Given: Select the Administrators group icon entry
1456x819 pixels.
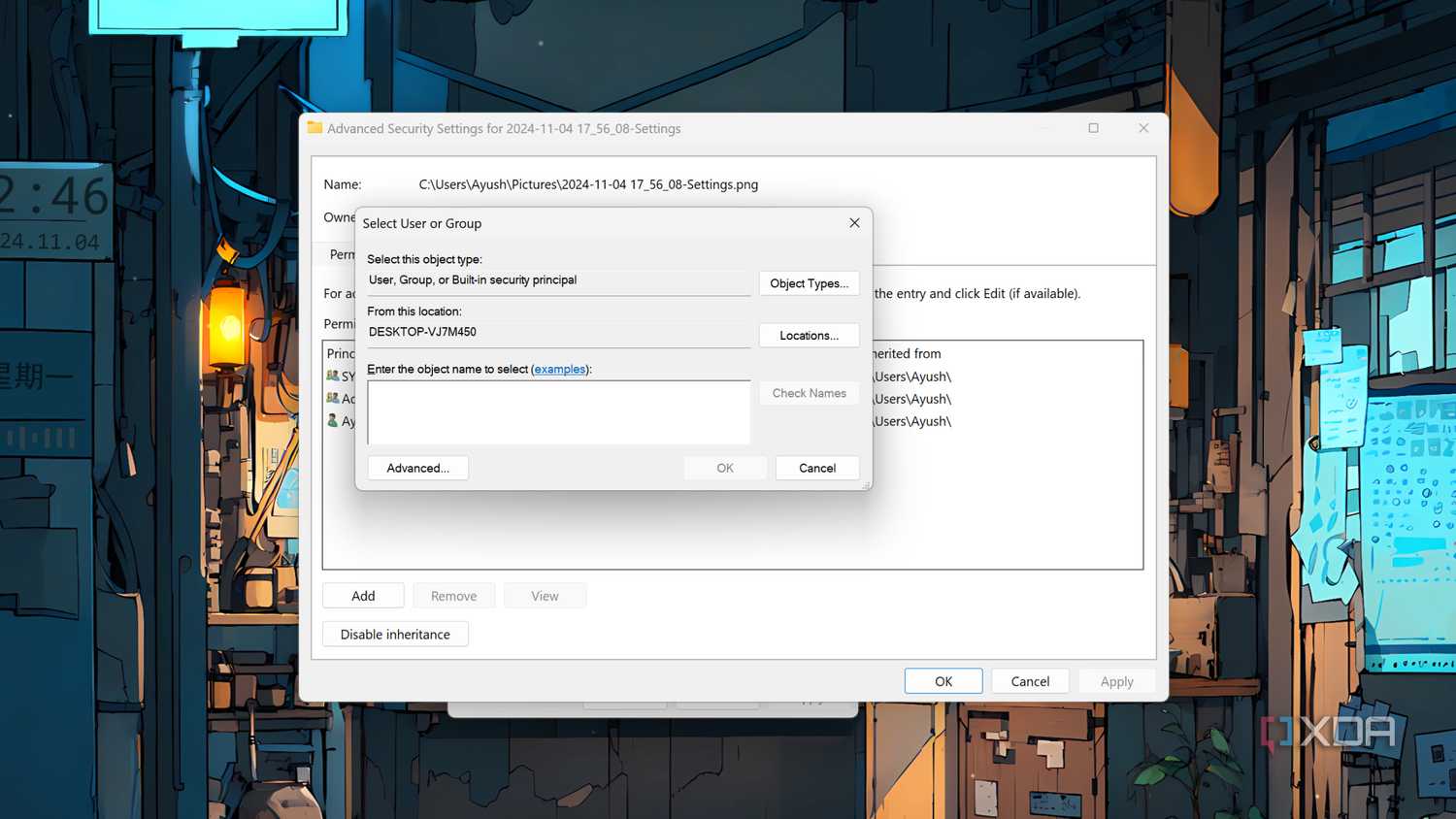Looking at the screenshot, I should point(333,398).
